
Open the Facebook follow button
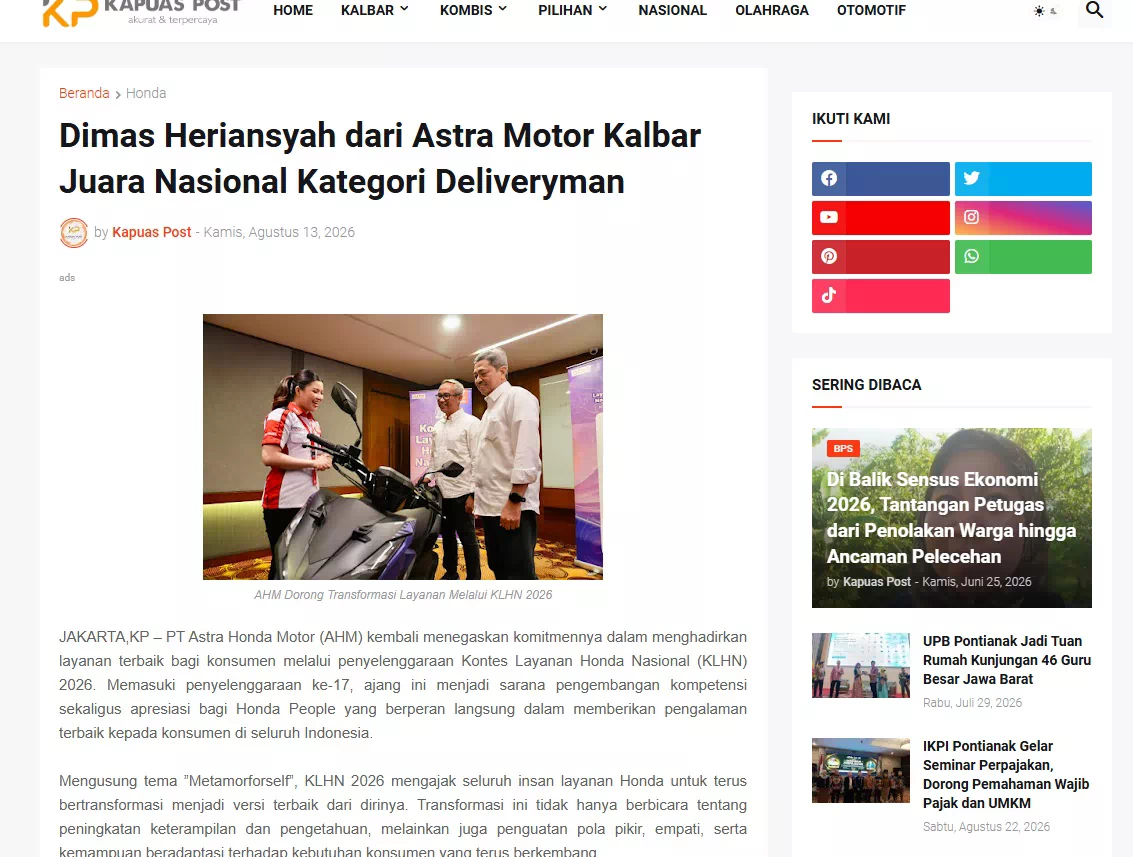pos(880,178)
